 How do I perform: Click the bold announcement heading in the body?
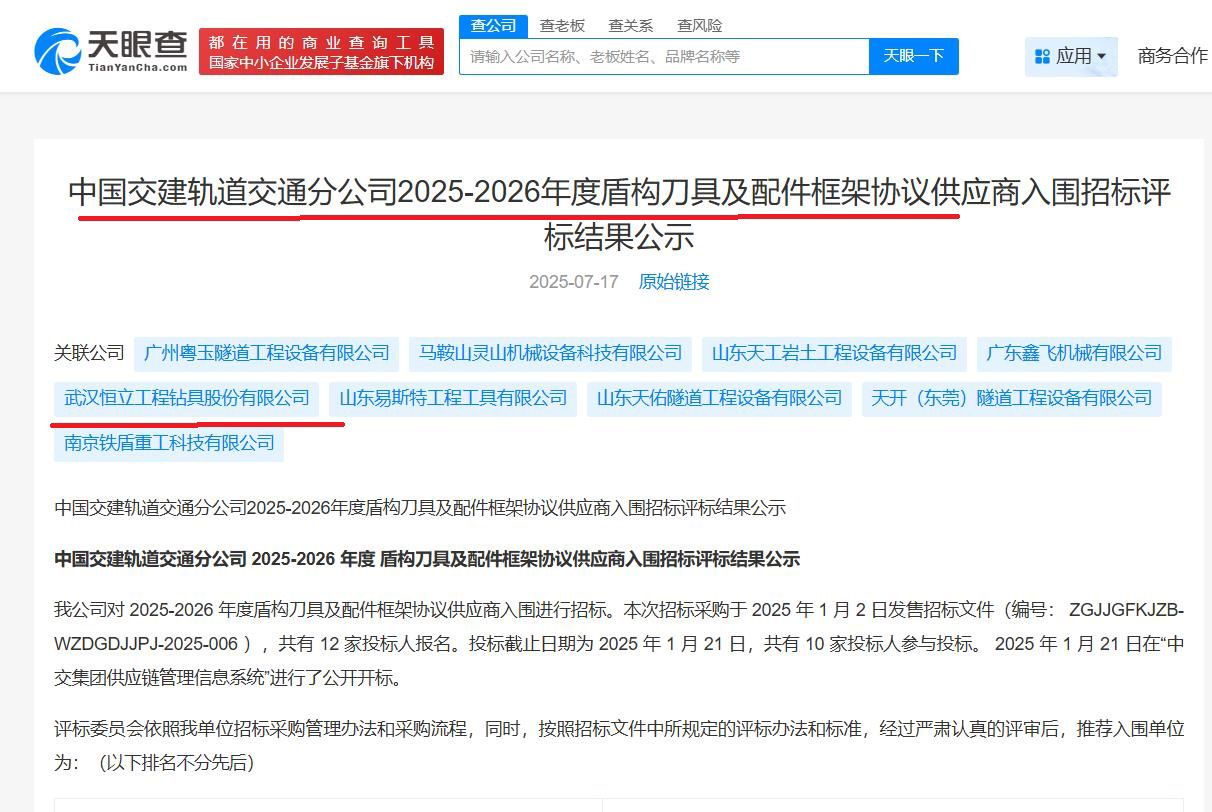tap(427, 560)
